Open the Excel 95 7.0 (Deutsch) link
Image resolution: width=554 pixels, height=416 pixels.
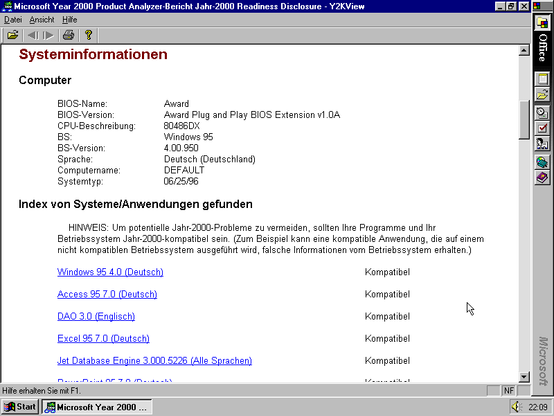[x=103, y=339]
